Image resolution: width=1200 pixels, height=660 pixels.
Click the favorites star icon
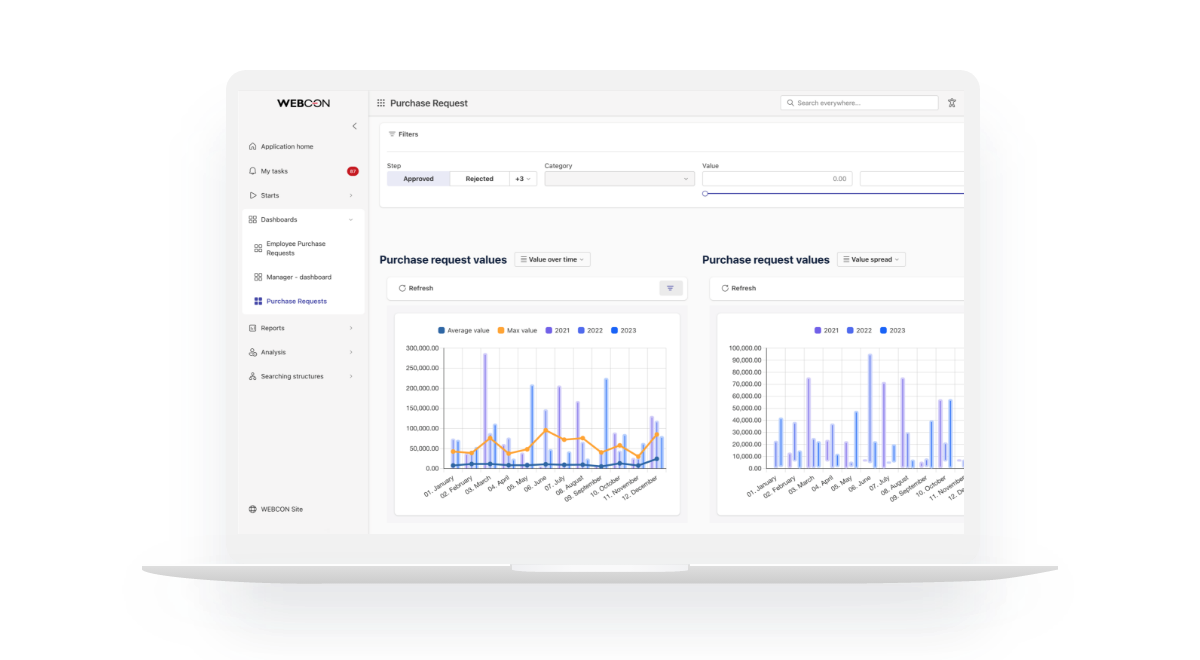[951, 103]
